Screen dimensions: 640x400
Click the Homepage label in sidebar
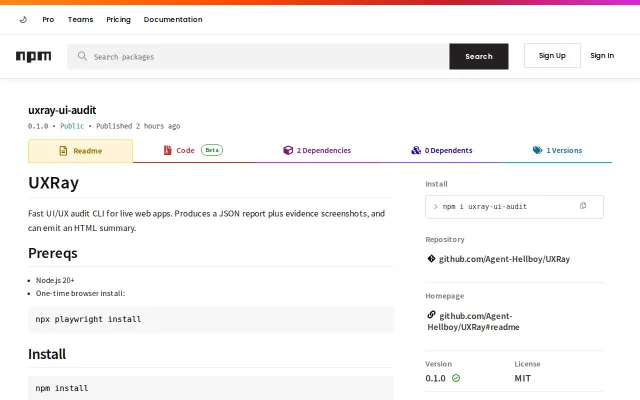click(444, 296)
